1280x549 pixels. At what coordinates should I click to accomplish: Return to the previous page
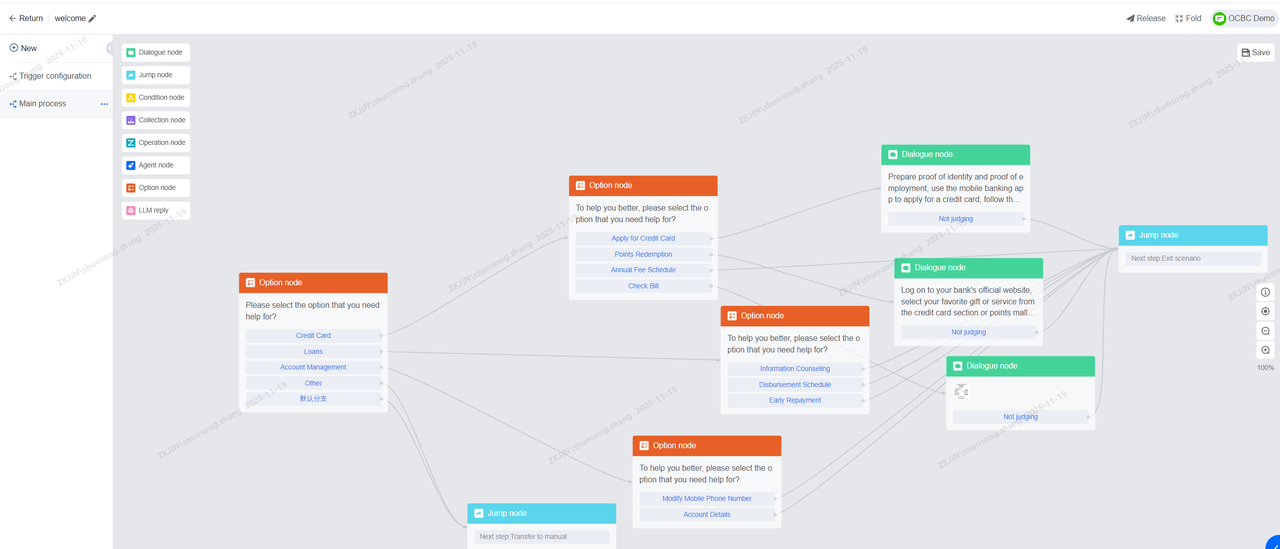26,18
